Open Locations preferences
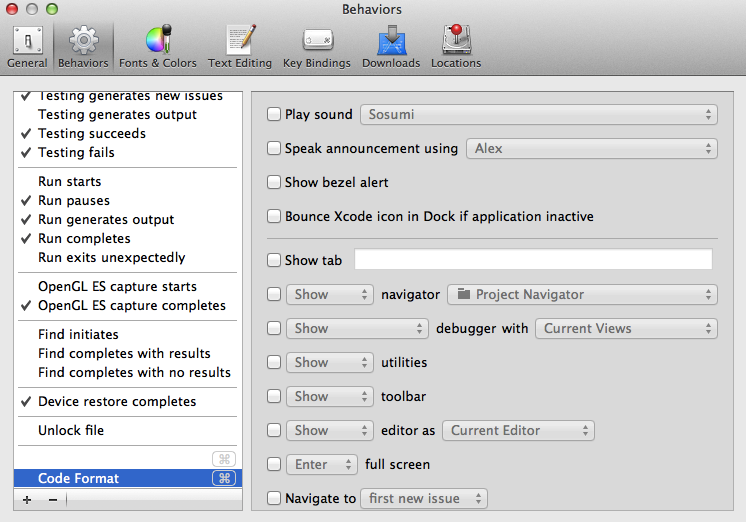This screenshot has width=746, height=522. 456,47
